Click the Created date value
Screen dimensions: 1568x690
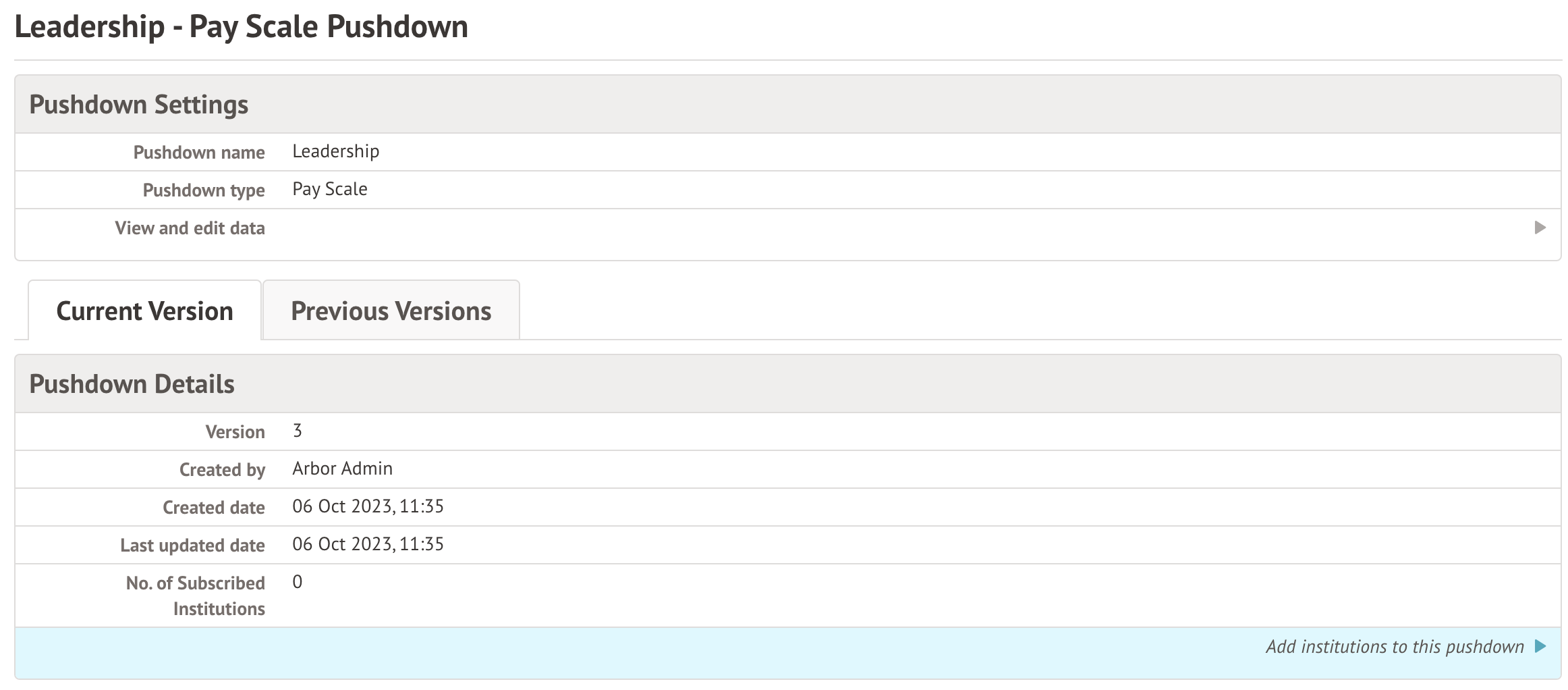[368, 506]
